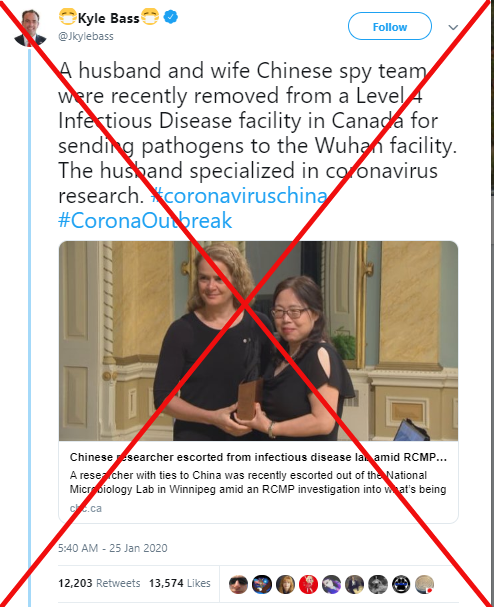Click the first liker avatar with sunglasses
This screenshot has width=494, height=607.
click(238, 585)
